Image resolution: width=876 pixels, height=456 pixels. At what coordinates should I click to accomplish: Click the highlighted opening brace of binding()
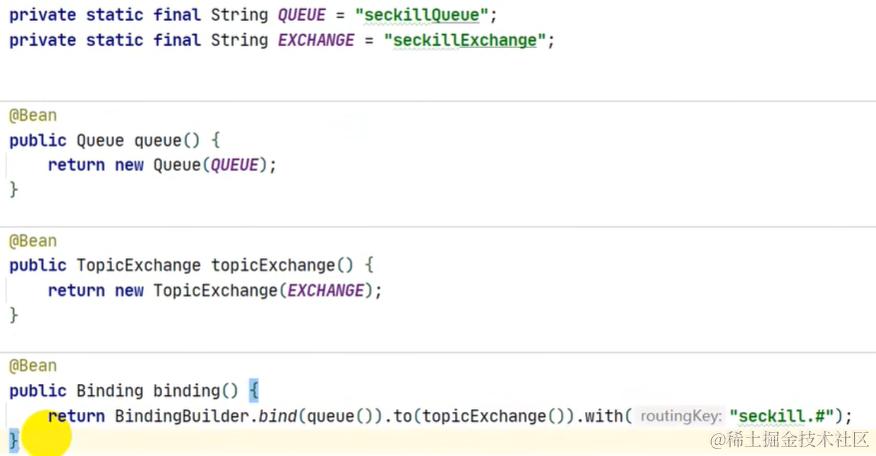pos(254,391)
